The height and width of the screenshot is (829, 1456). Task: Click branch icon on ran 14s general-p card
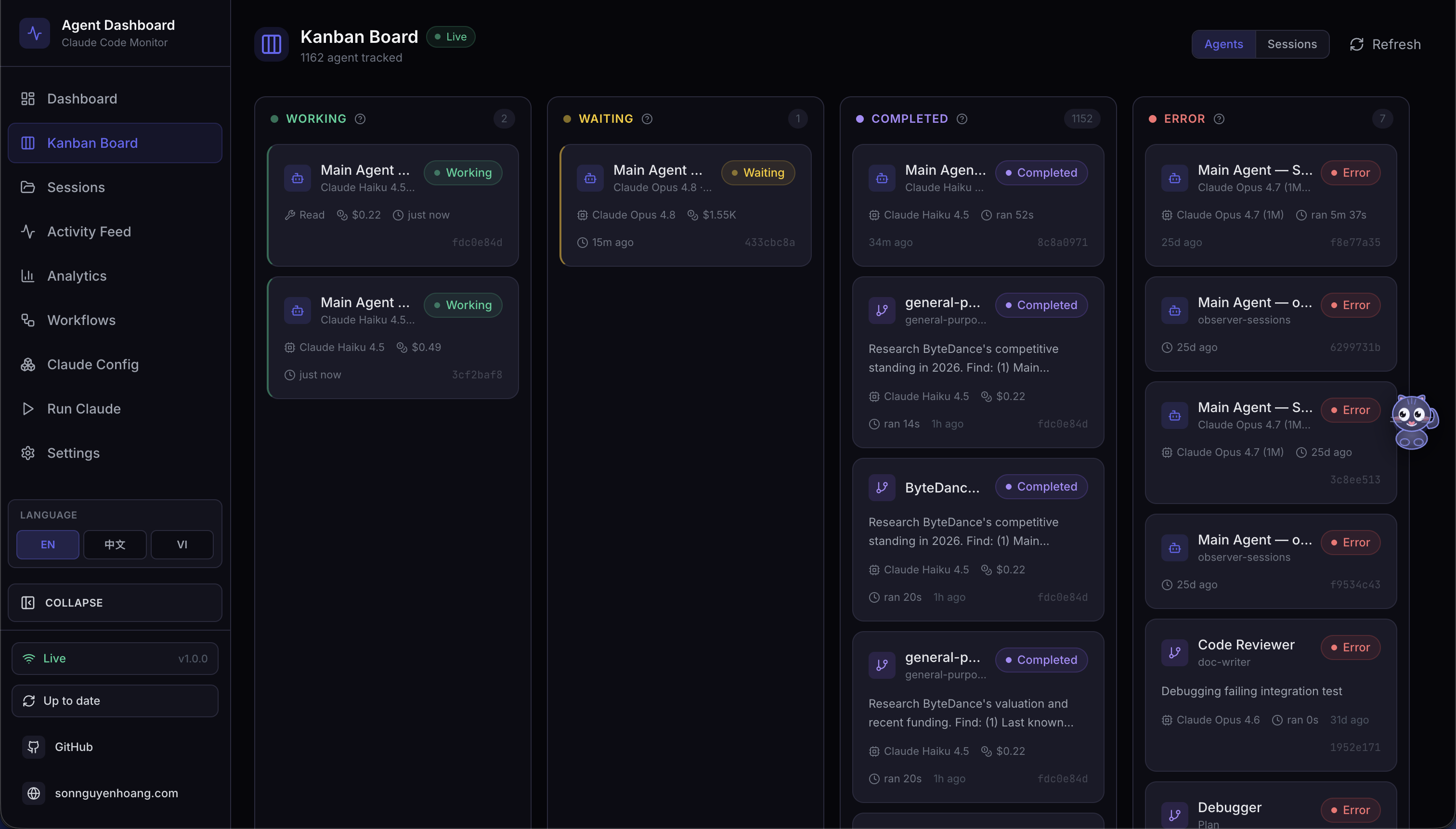click(x=882, y=311)
